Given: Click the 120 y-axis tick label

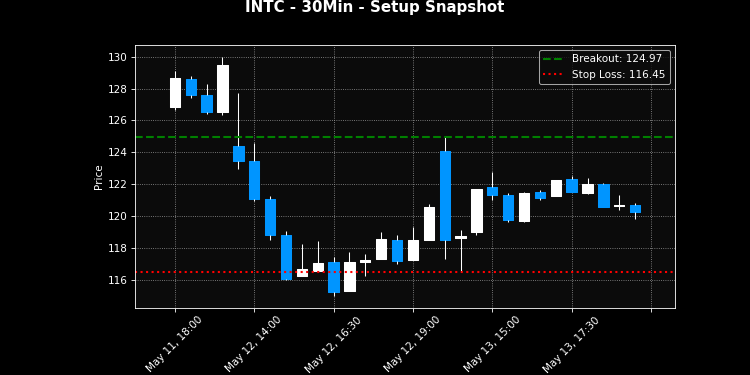Looking at the screenshot, I should click(118, 216).
